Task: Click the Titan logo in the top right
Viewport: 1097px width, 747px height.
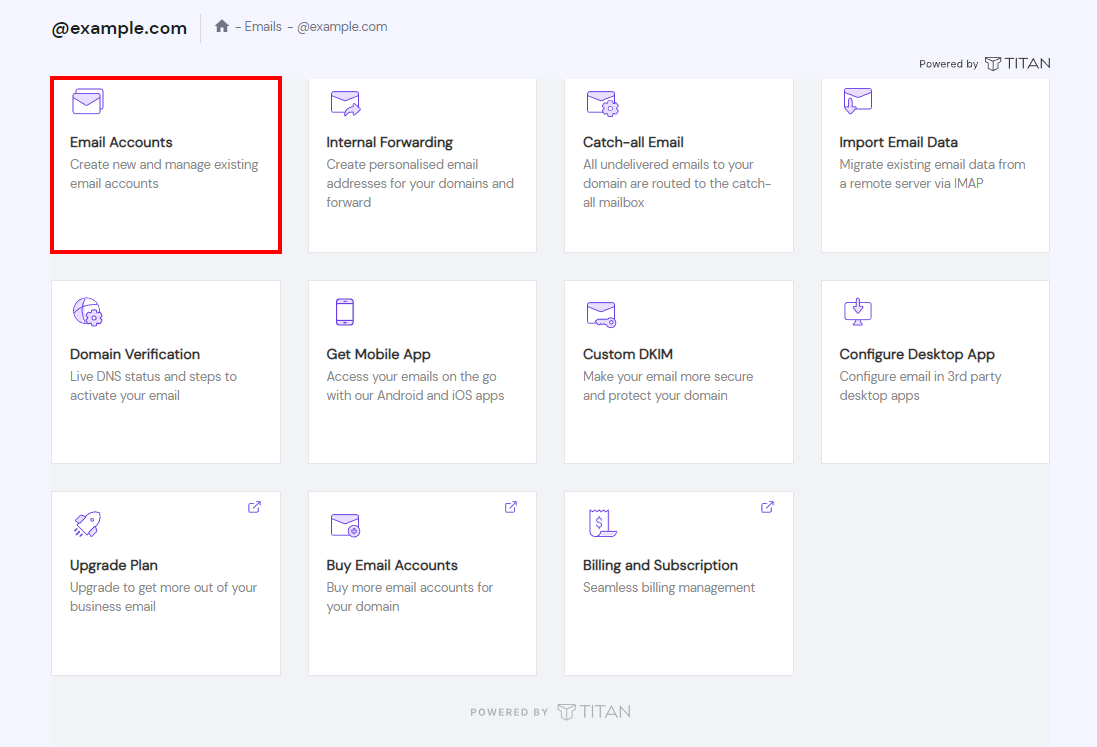Action: [1017, 64]
